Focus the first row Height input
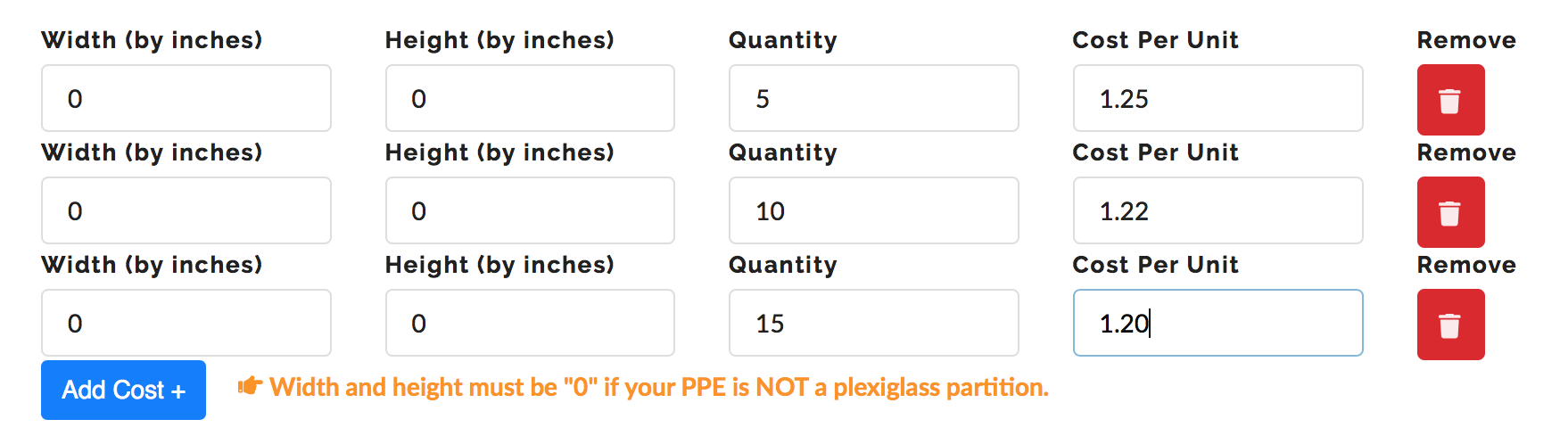1568x444 pixels. [530, 98]
